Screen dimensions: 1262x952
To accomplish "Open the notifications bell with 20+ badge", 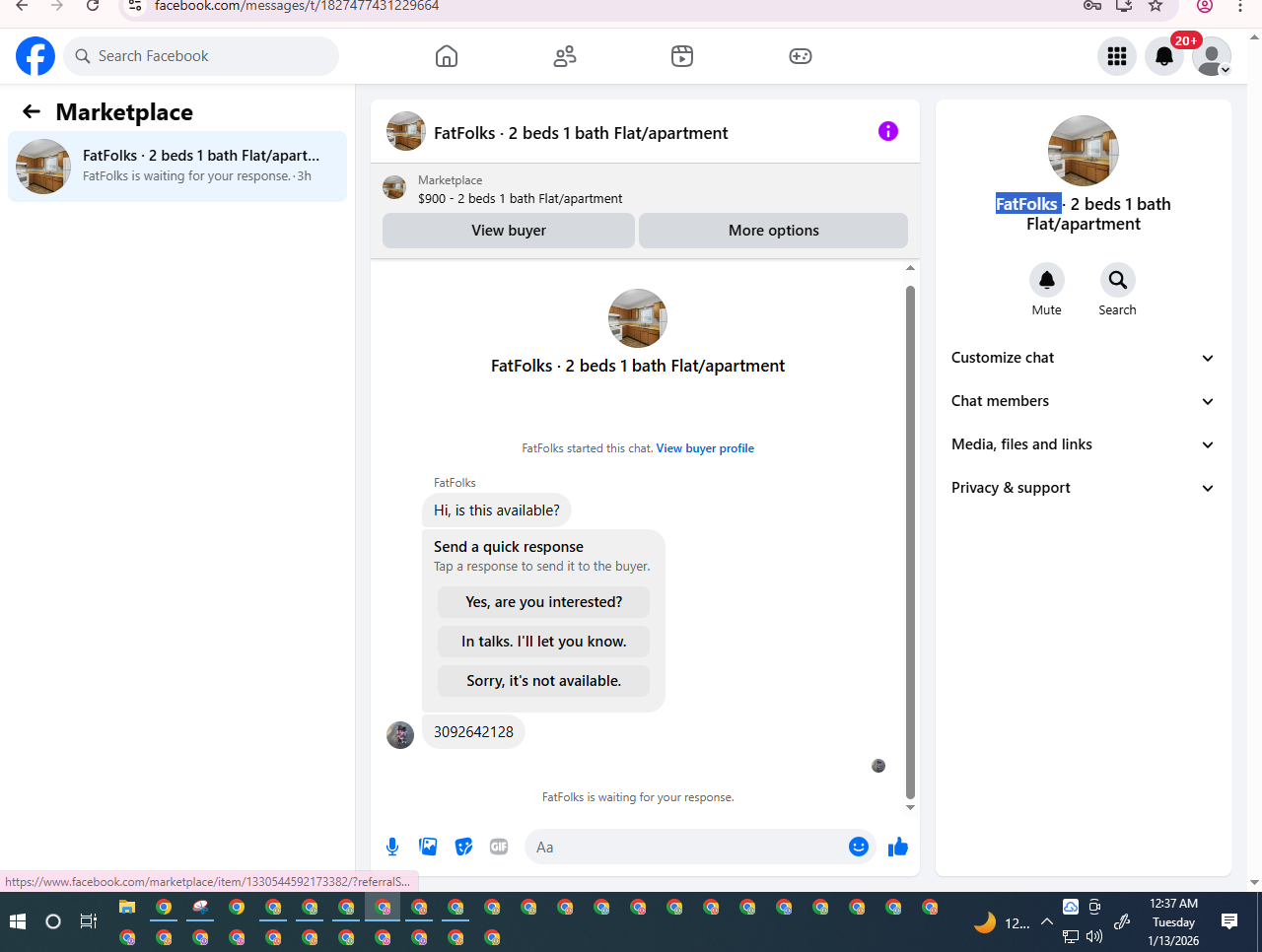I will (x=1164, y=56).
